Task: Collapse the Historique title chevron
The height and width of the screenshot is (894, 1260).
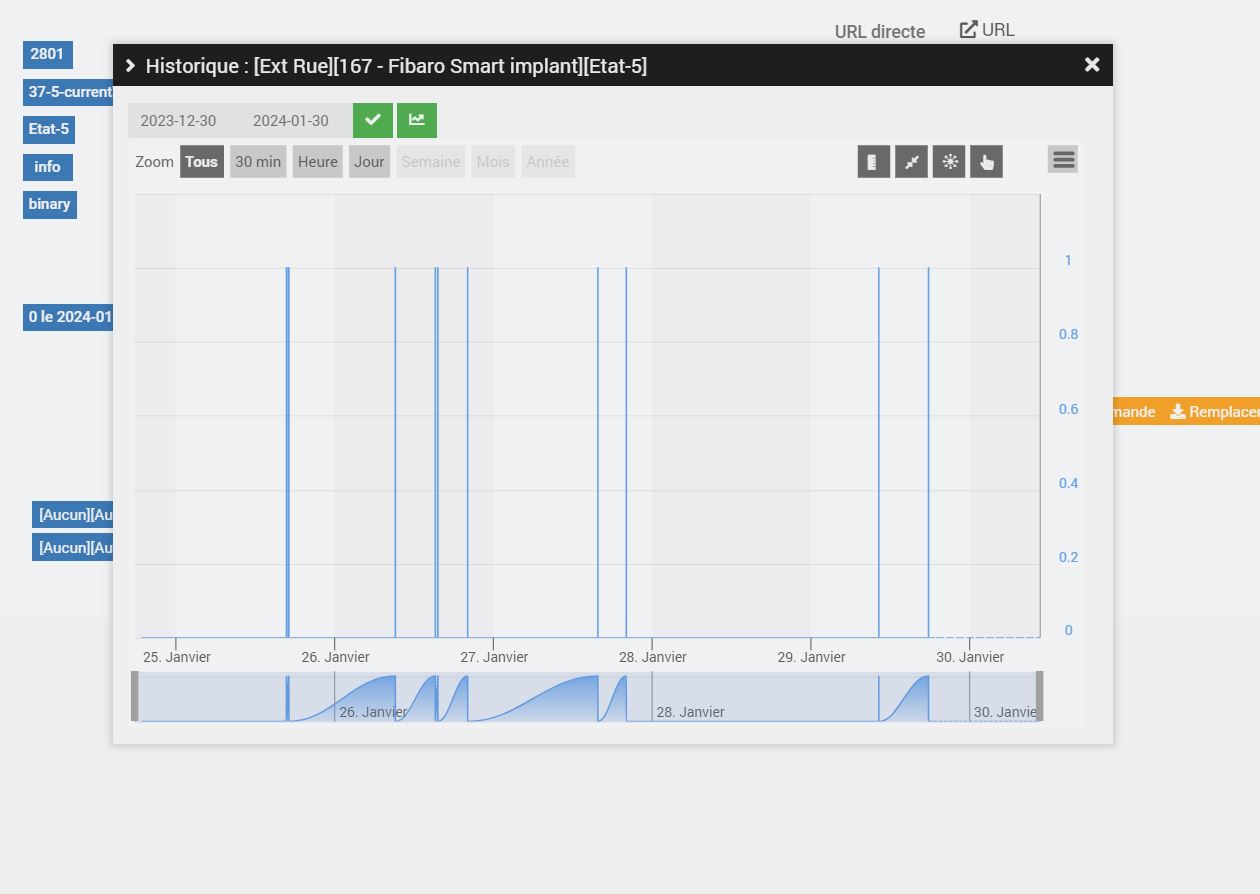Action: coord(130,66)
